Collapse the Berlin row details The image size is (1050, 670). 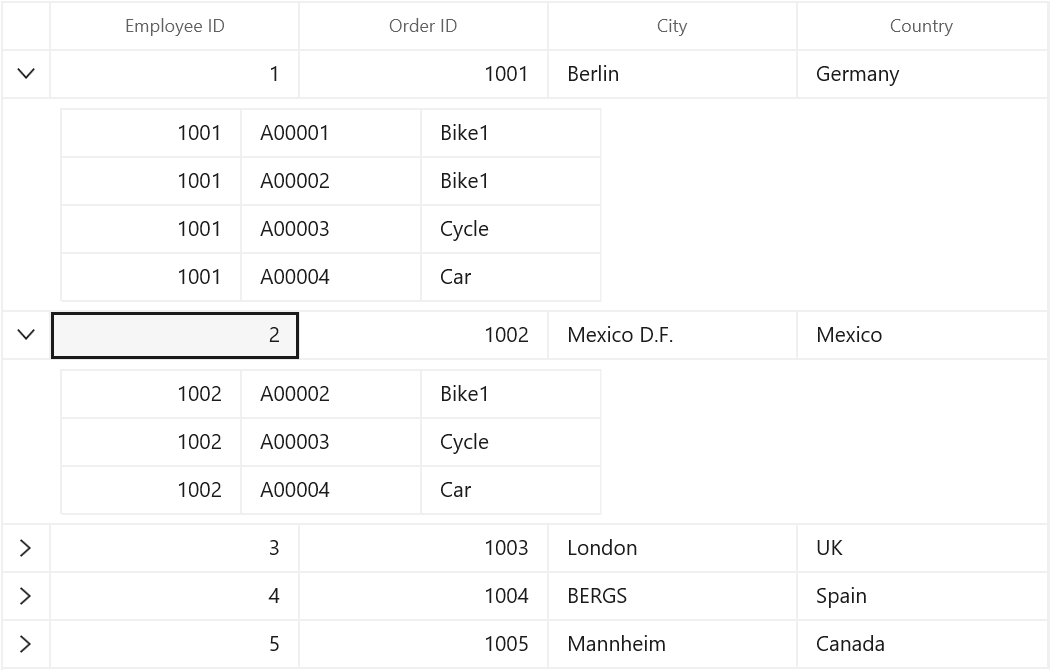(25, 74)
